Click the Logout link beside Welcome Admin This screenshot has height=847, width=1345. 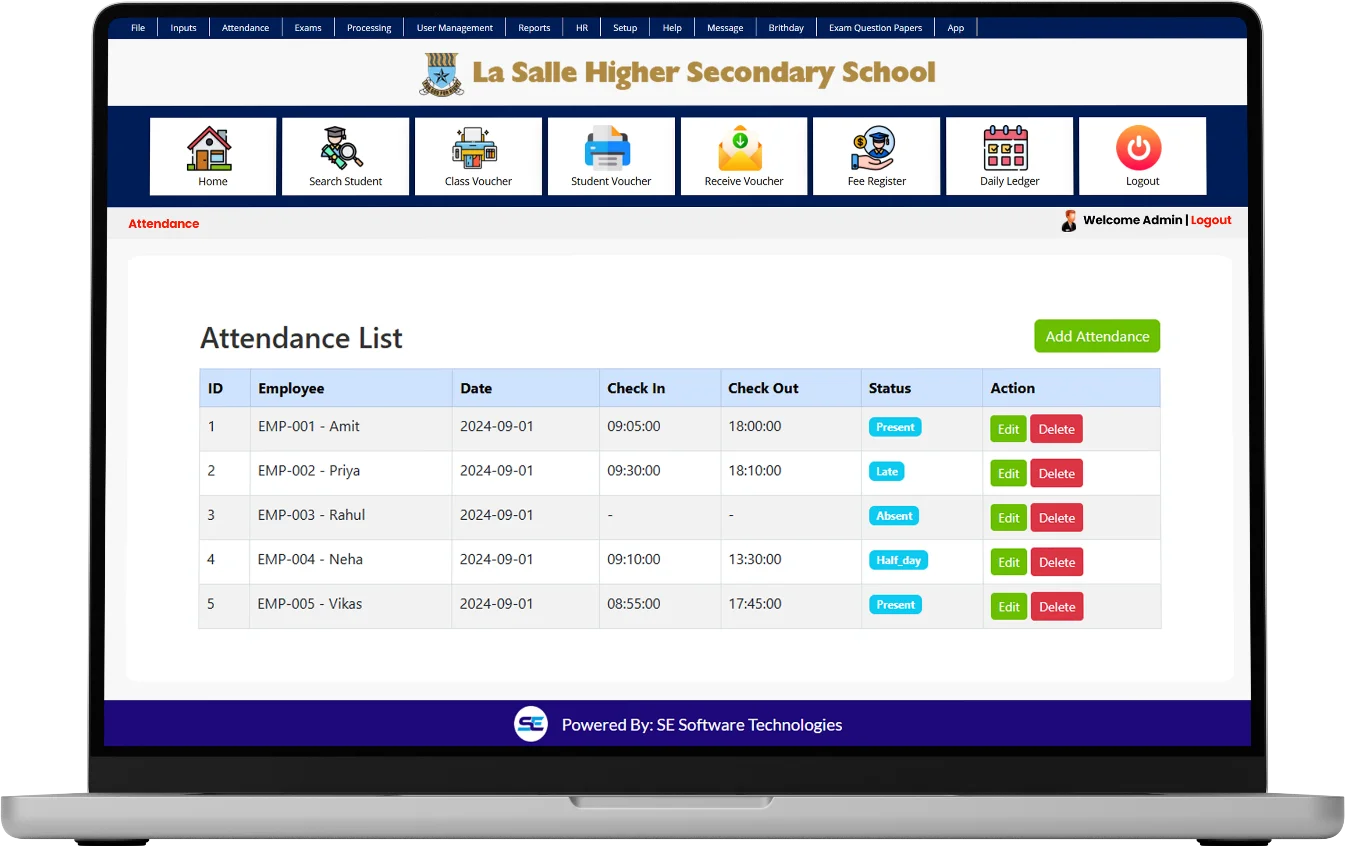point(1211,220)
